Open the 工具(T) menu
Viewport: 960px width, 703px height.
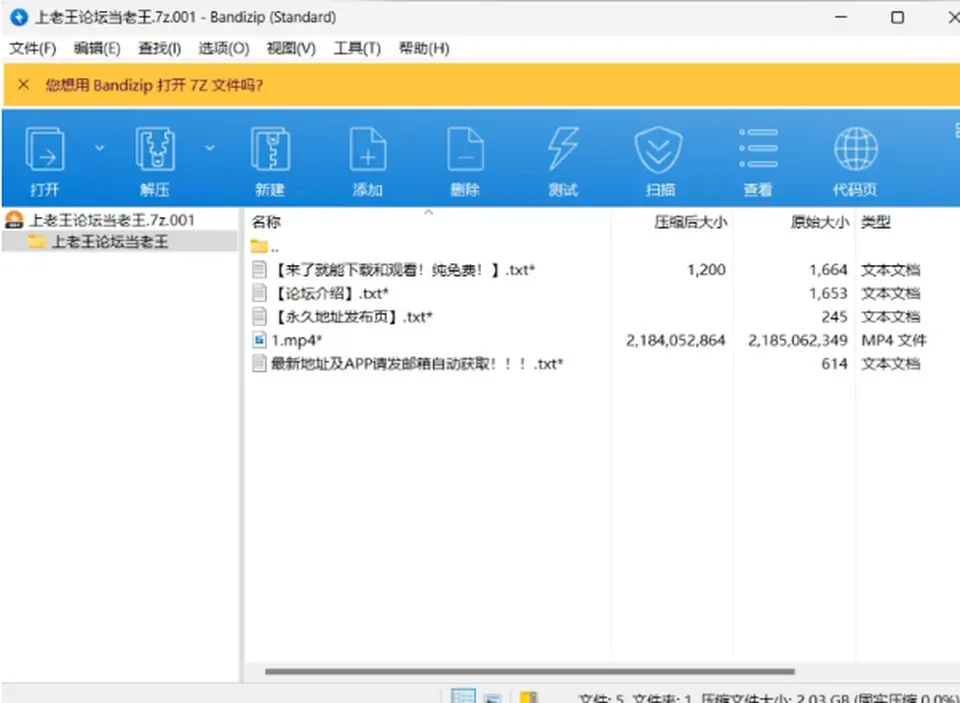pyautogui.click(x=357, y=48)
